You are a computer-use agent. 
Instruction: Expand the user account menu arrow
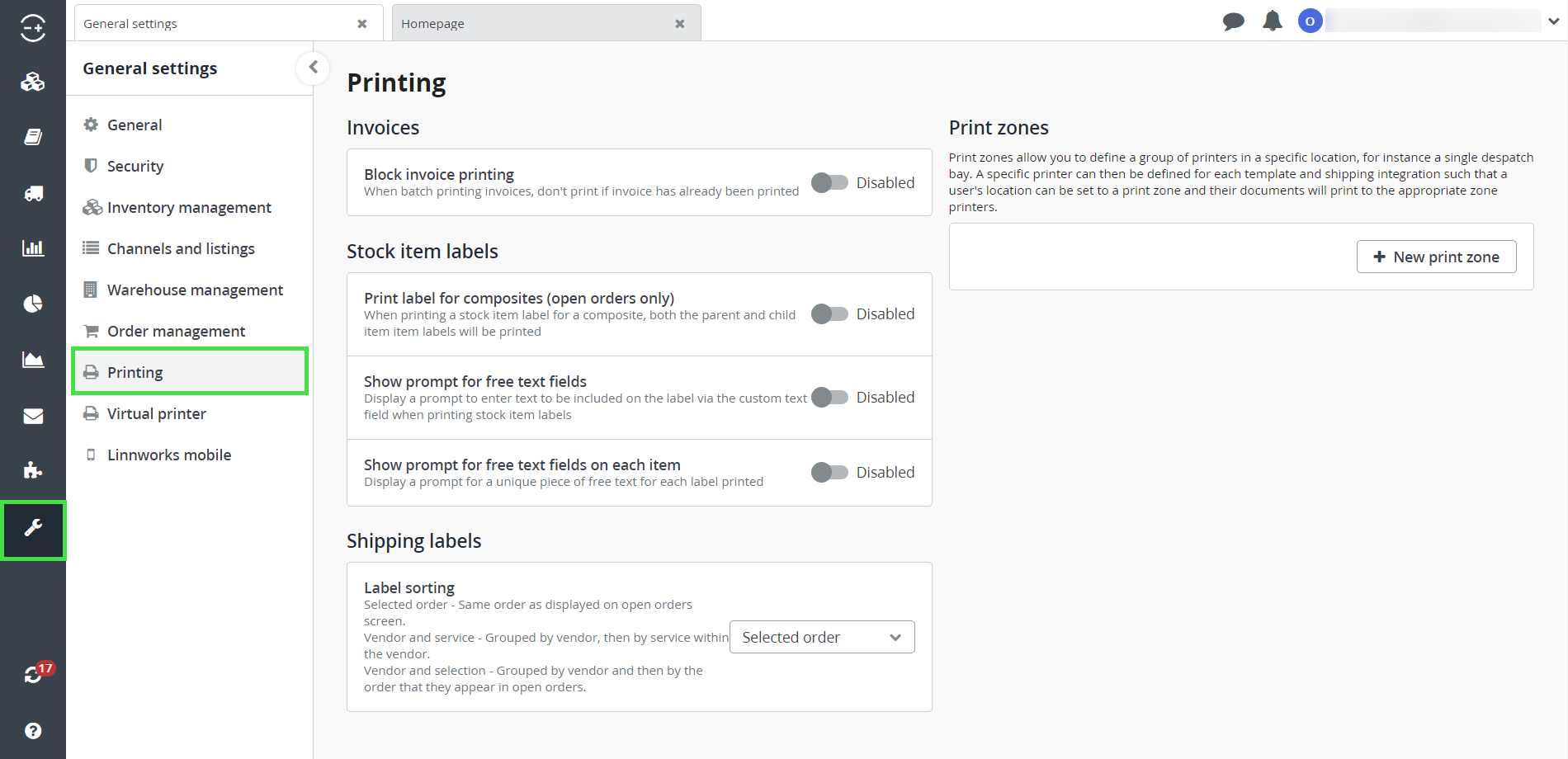click(1553, 21)
